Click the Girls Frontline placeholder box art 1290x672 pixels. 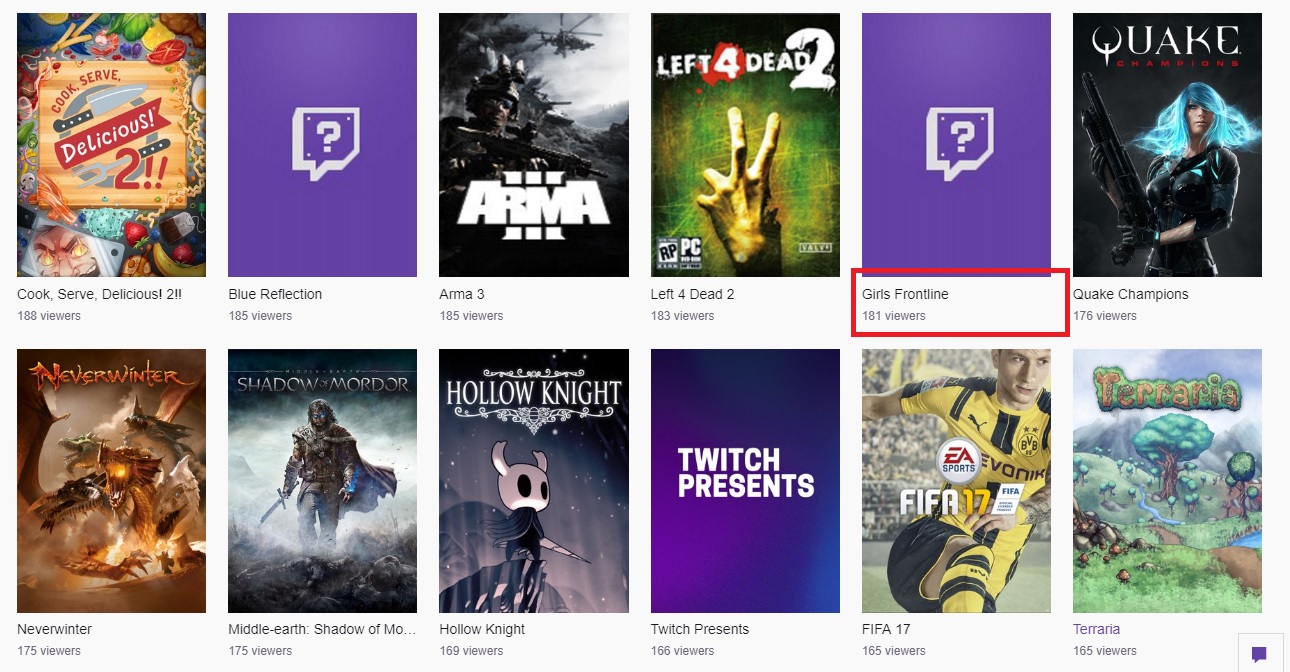[x=956, y=145]
